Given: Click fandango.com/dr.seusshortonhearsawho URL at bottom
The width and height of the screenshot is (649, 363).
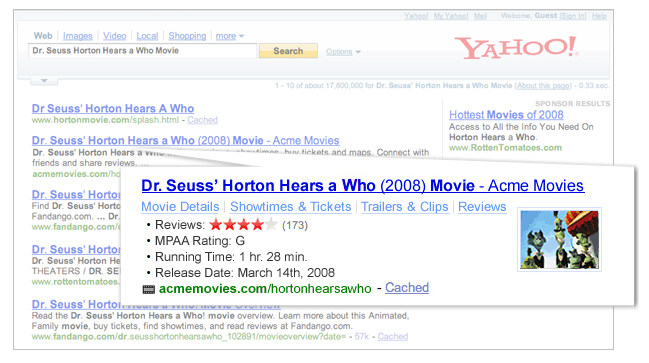Looking at the screenshot, I should [x=188, y=337].
